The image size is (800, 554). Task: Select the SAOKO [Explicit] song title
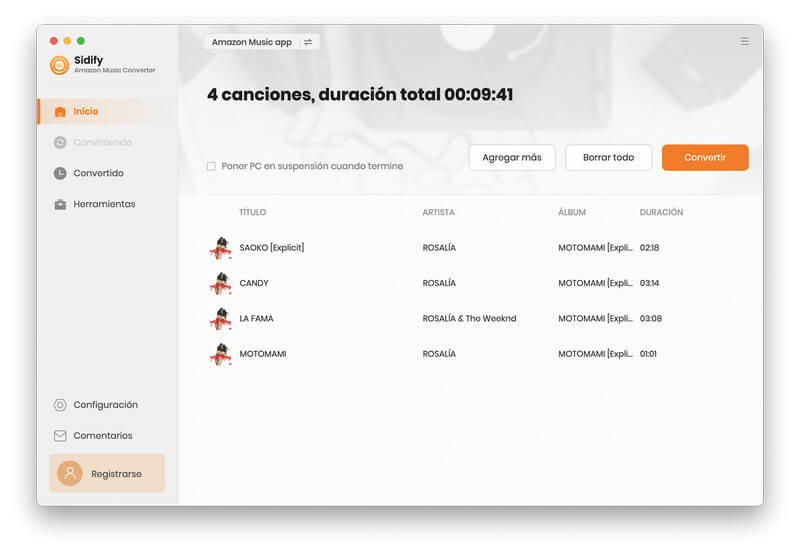tap(271, 248)
